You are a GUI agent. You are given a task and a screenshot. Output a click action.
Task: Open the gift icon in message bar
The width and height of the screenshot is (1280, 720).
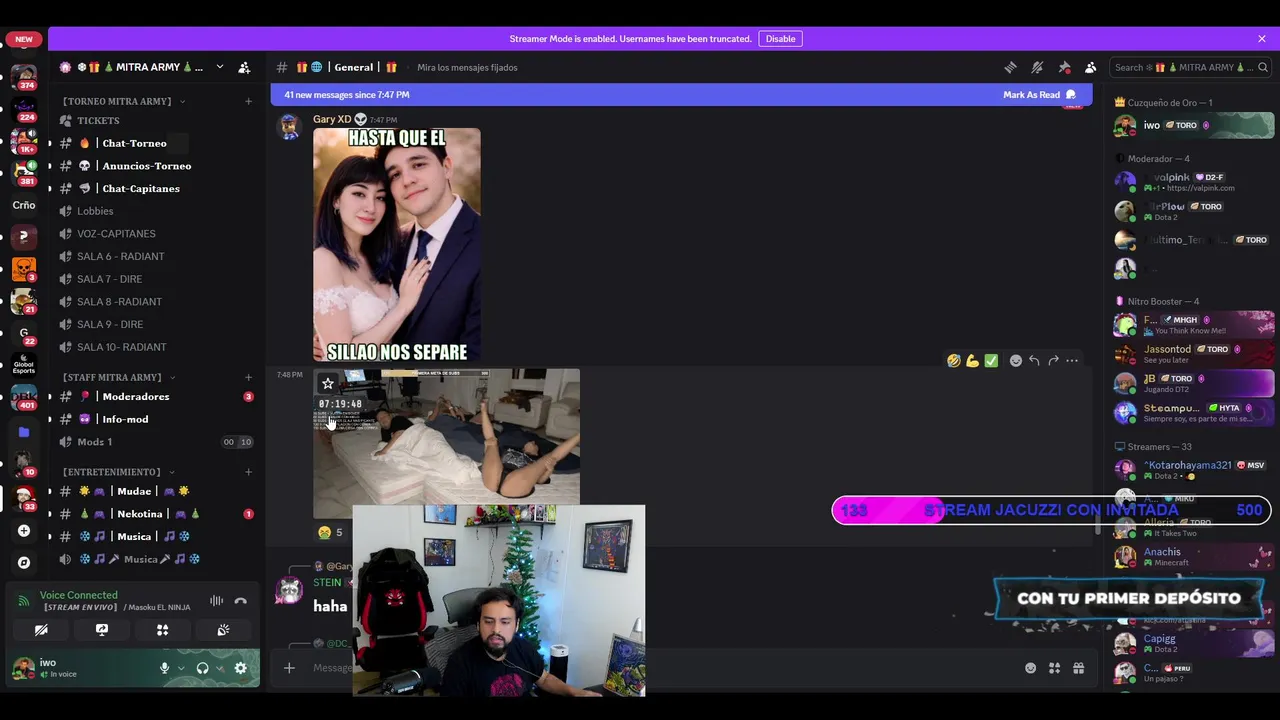coord(1078,668)
